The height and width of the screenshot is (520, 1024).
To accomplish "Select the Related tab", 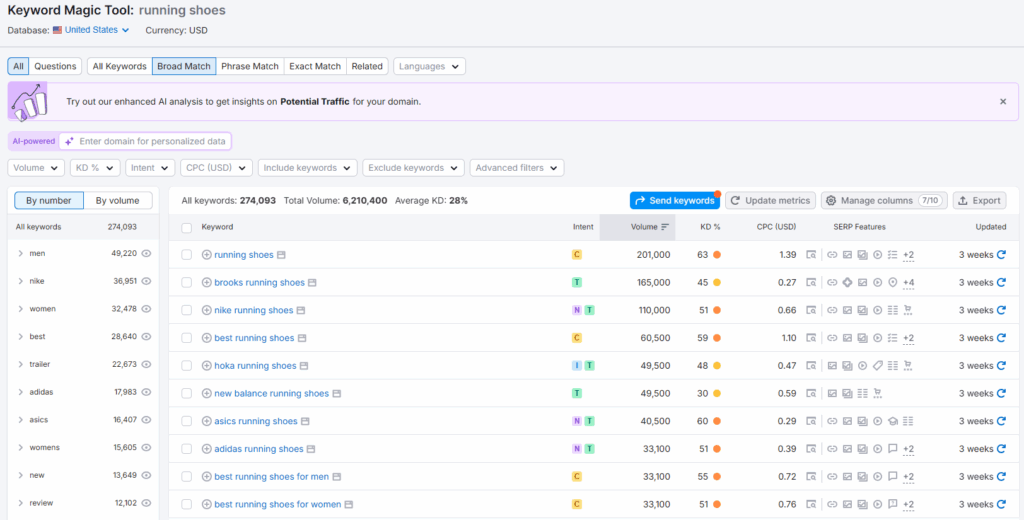I will (x=367, y=66).
